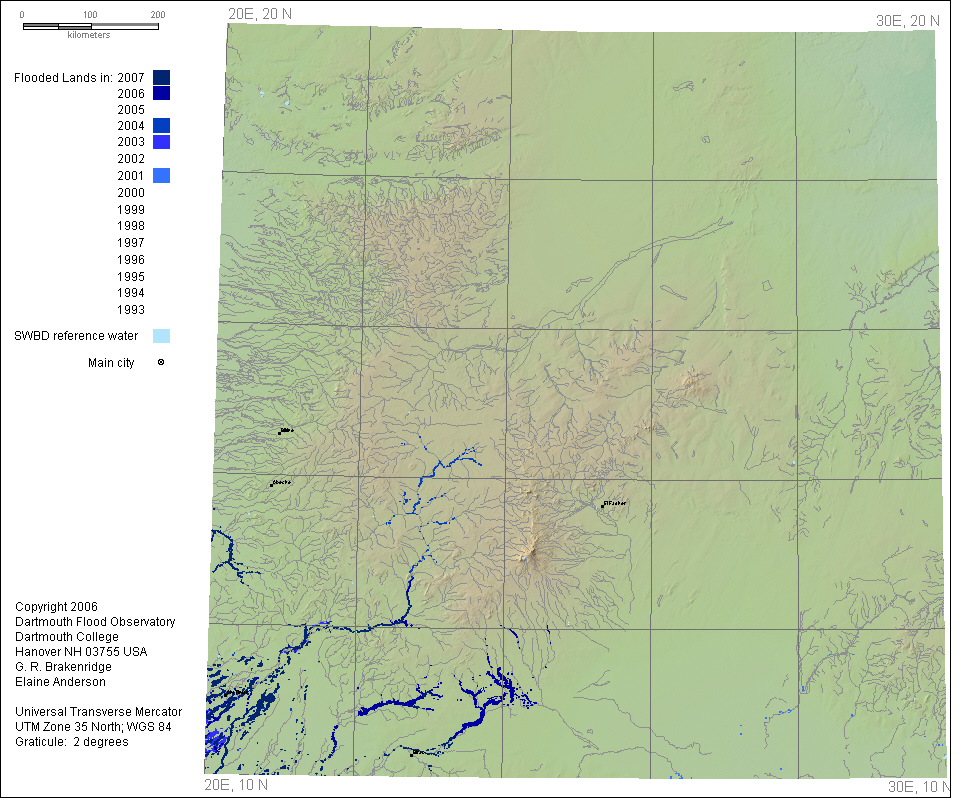Click the 'Dartmouth Flood Observatory' credit text

pos(95,622)
